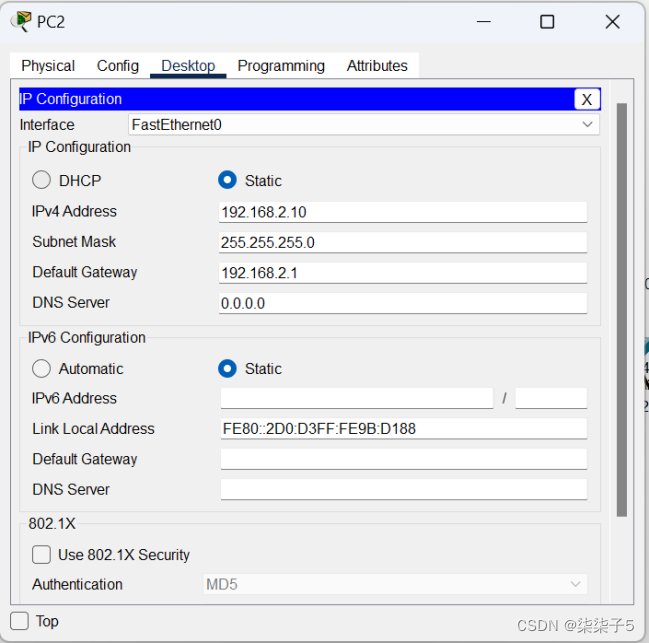This screenshot has width=649, height=643.
Task: Click the IPv4 Default Gateway field 192.168.2.1
Action: (403, 273)
